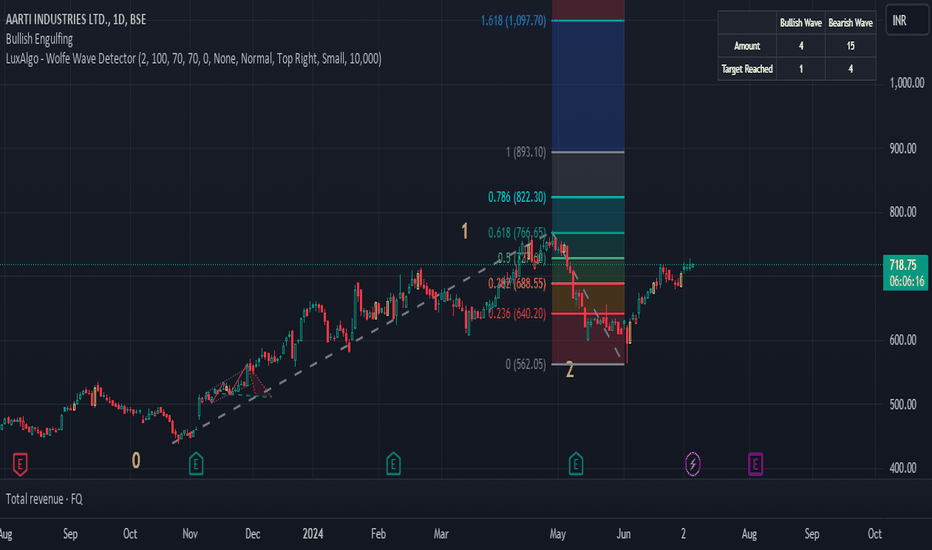Click the May label on the time axis

(x=558, y=534)
